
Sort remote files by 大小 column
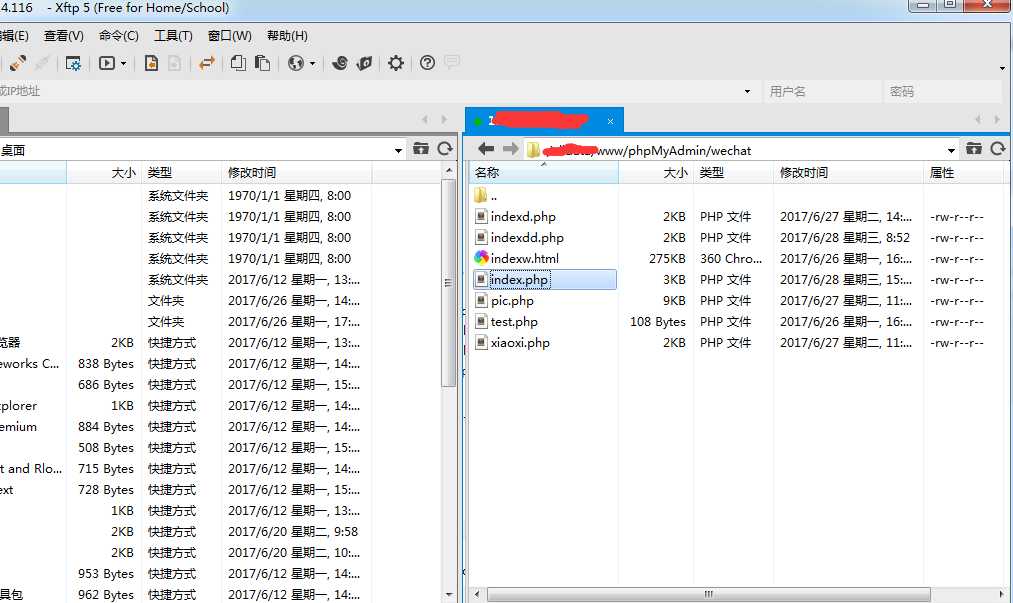click(656, 173)
